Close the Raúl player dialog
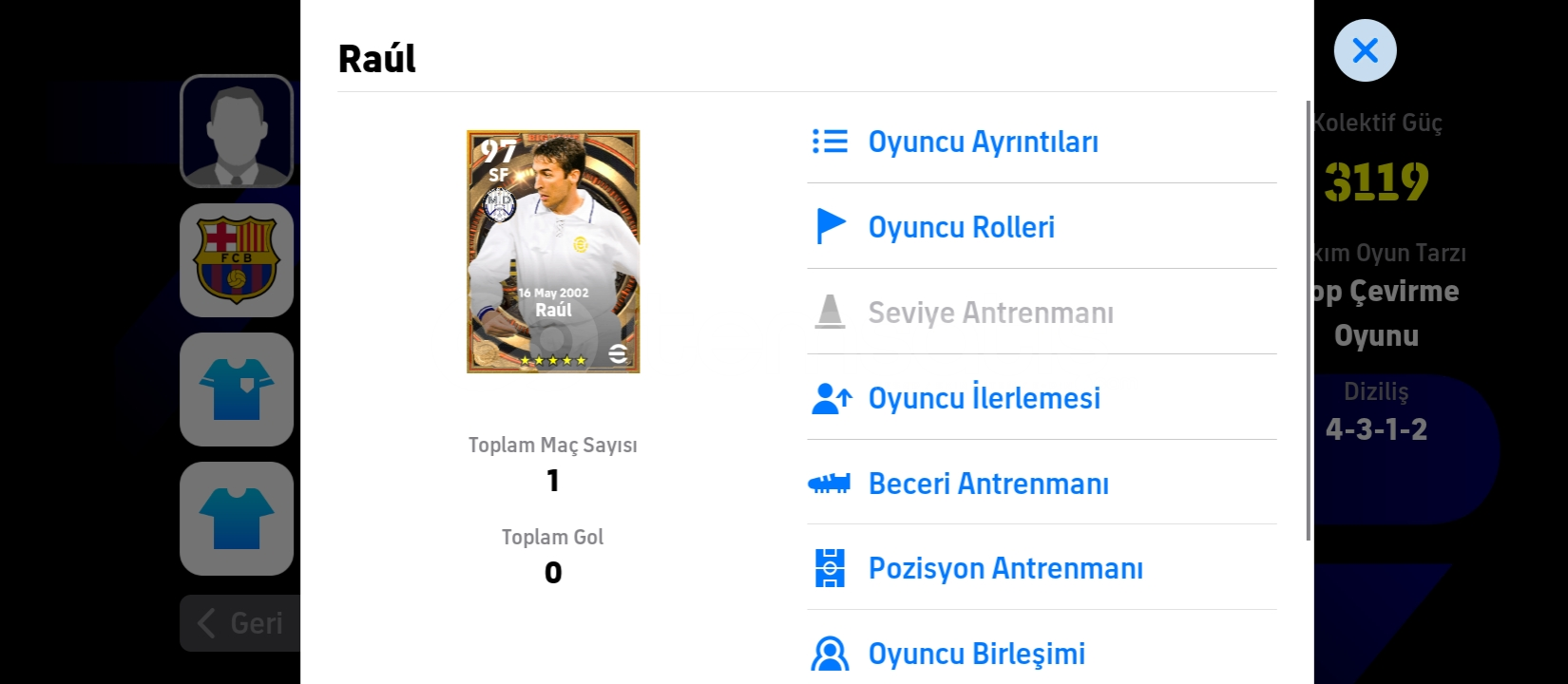1568x684 pixels. pyautogui.click(x=1365, y=50)
